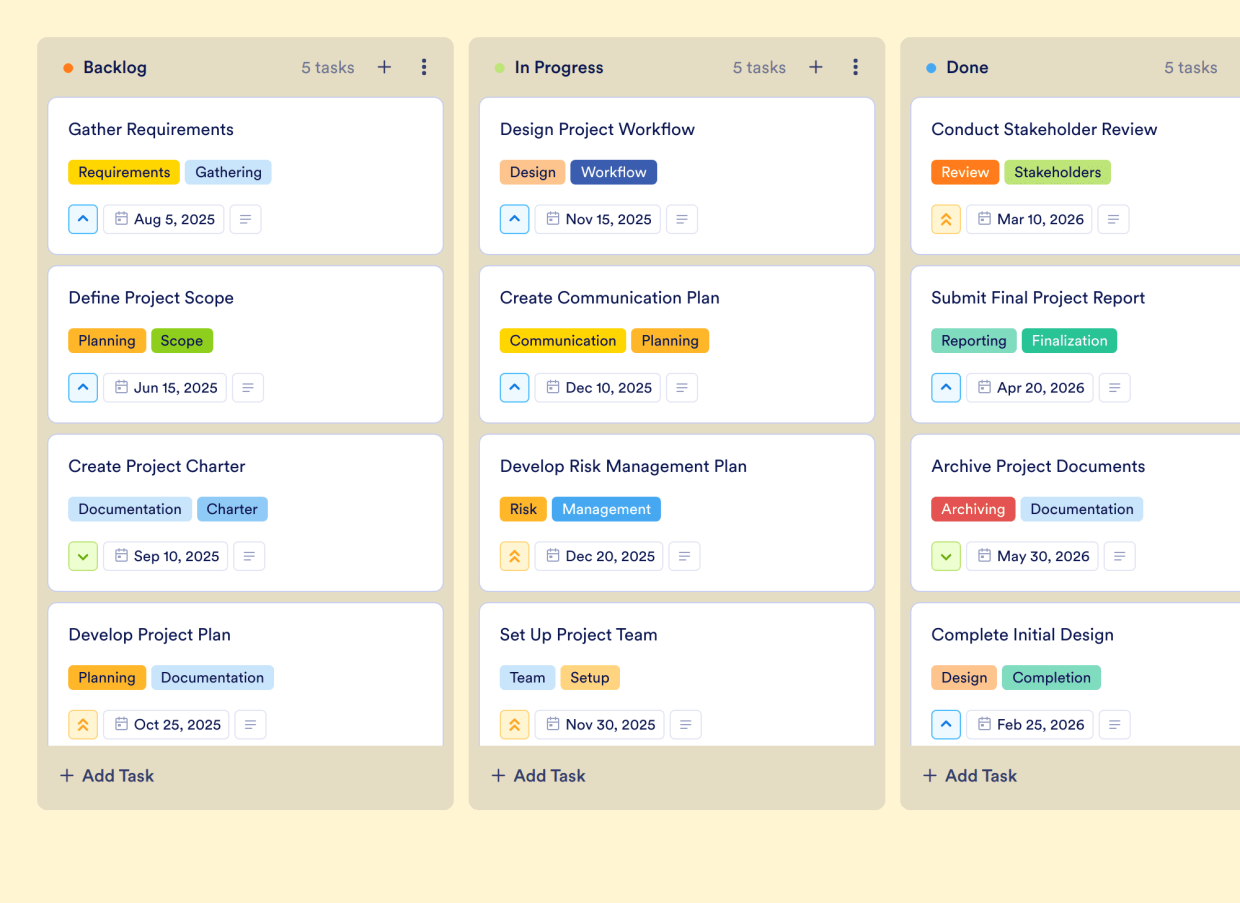Click Add Task in the In Progress column

[x=538, y=775]
